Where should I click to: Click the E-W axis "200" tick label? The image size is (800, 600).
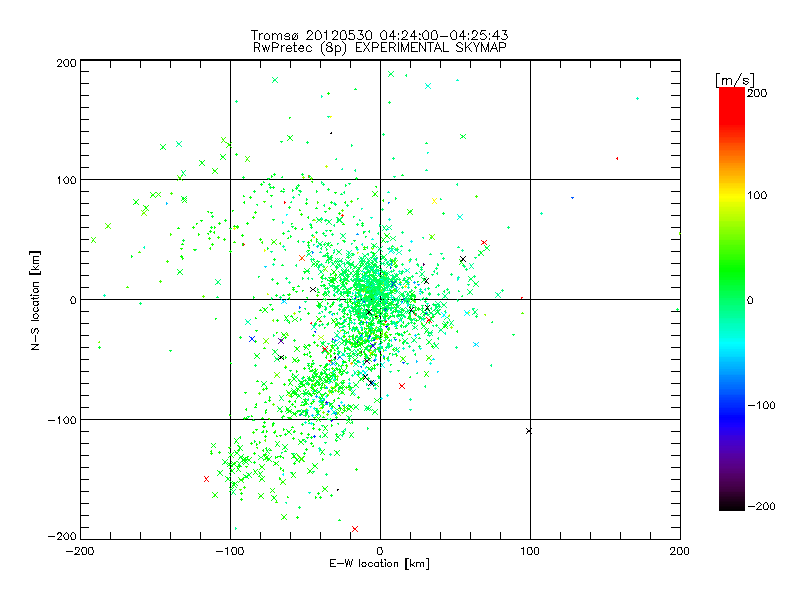click(x=680, y=552)
